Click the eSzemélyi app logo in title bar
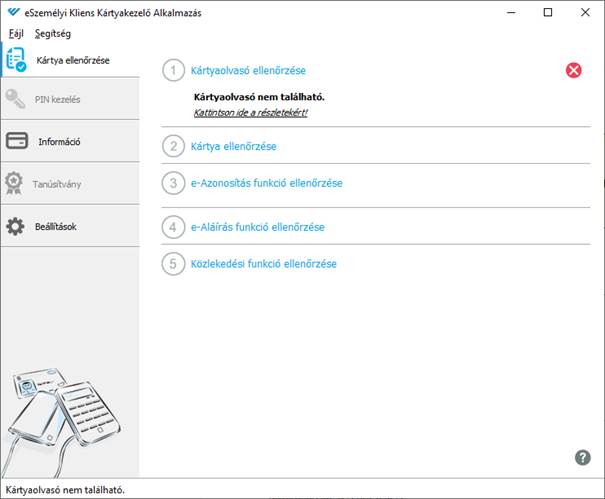This screenshot has width=605, height=499. (x=14, y=12)
